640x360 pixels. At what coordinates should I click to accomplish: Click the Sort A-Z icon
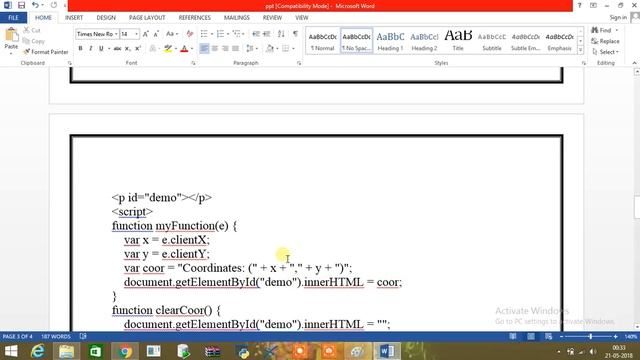point(281,34)
